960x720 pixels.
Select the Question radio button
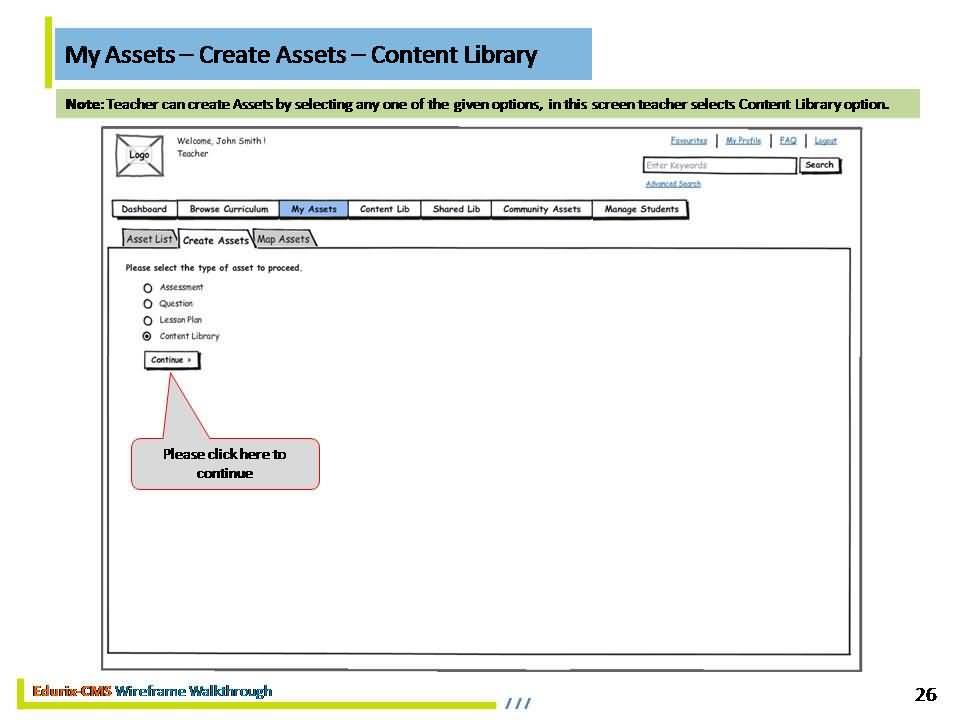[x=148, y=304]
